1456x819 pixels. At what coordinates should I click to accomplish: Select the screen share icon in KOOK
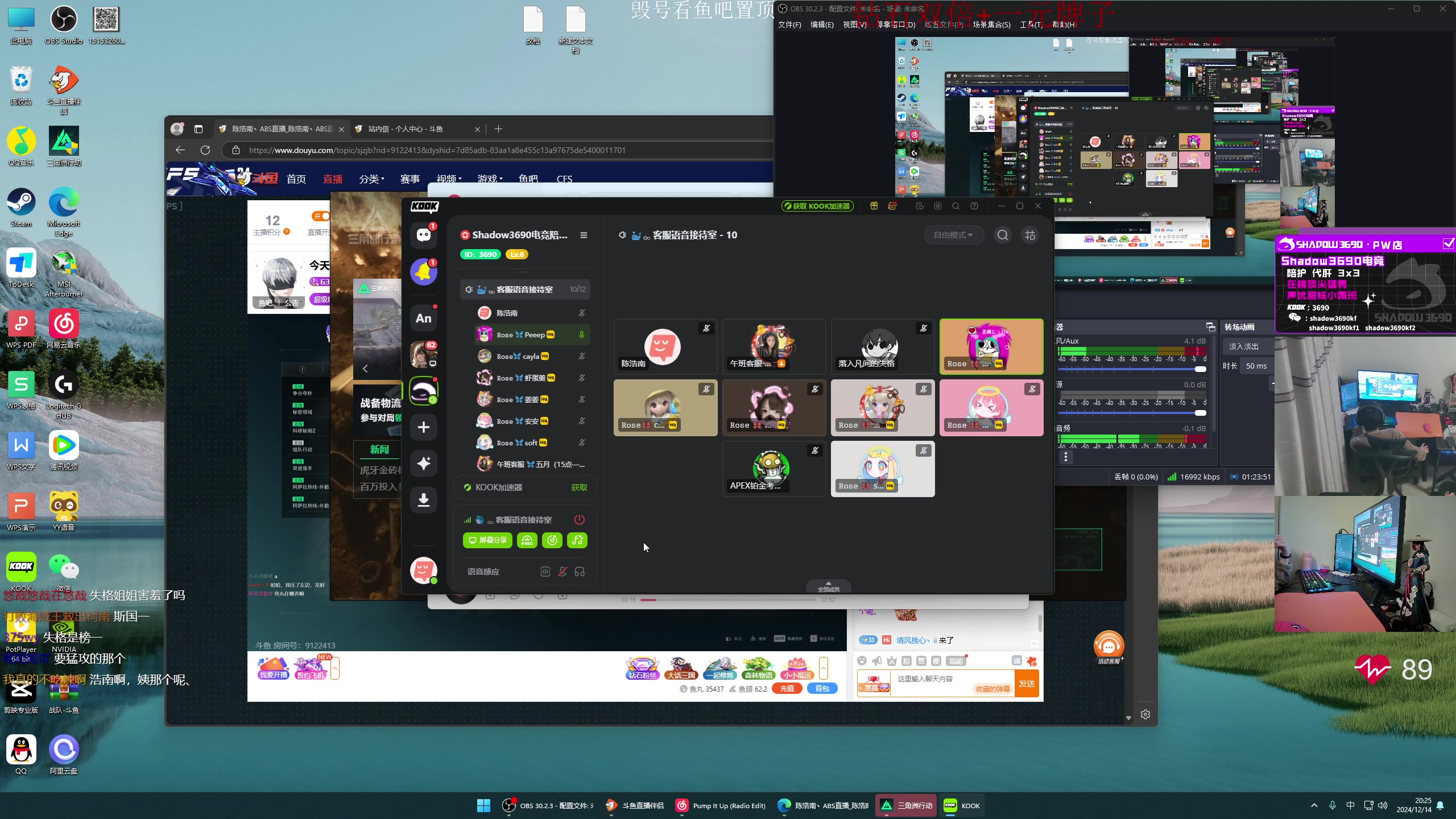coord(486,540)
